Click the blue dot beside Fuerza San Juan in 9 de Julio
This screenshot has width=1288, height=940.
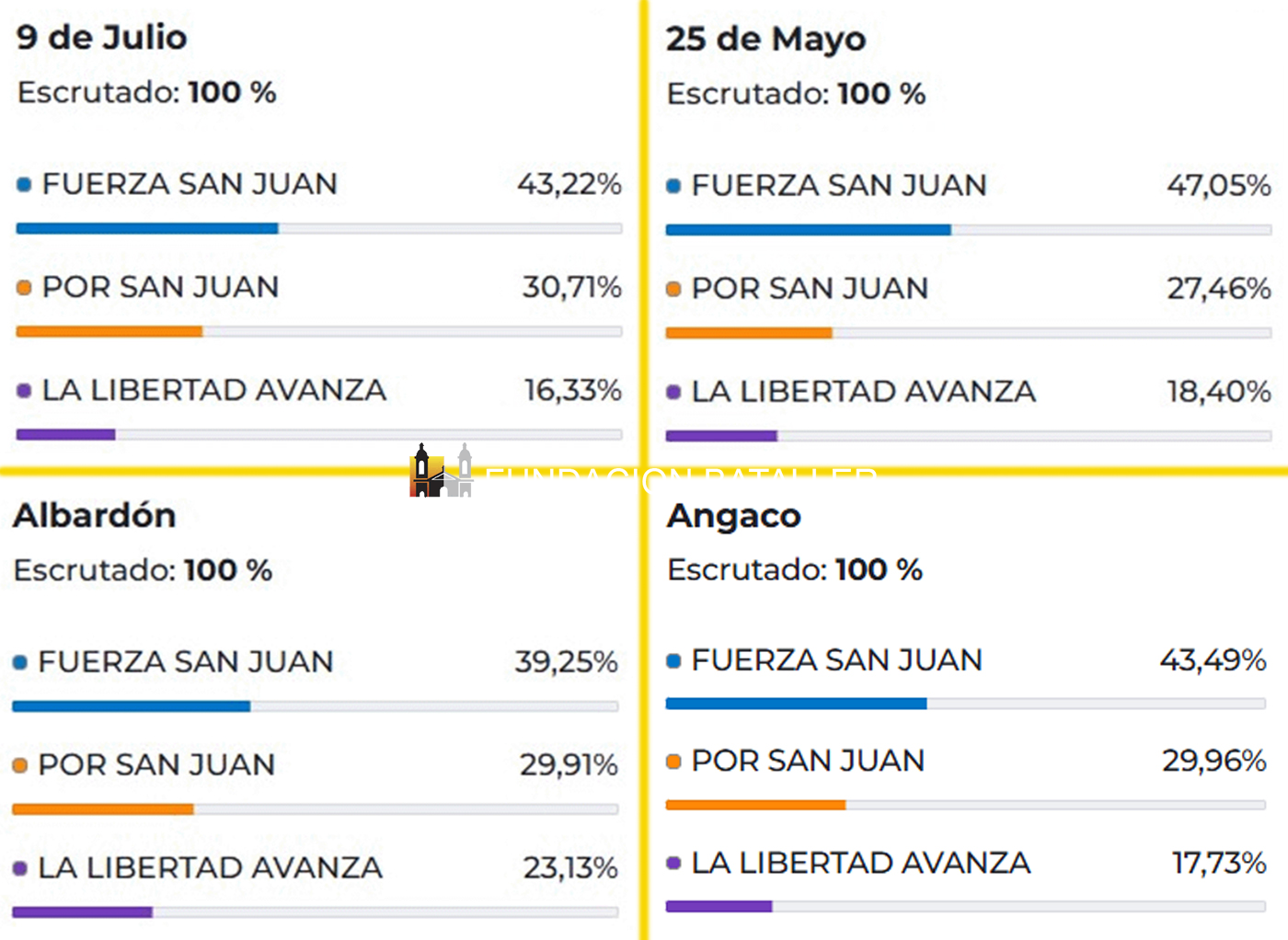pyautogui.click(x=25, y=185)
